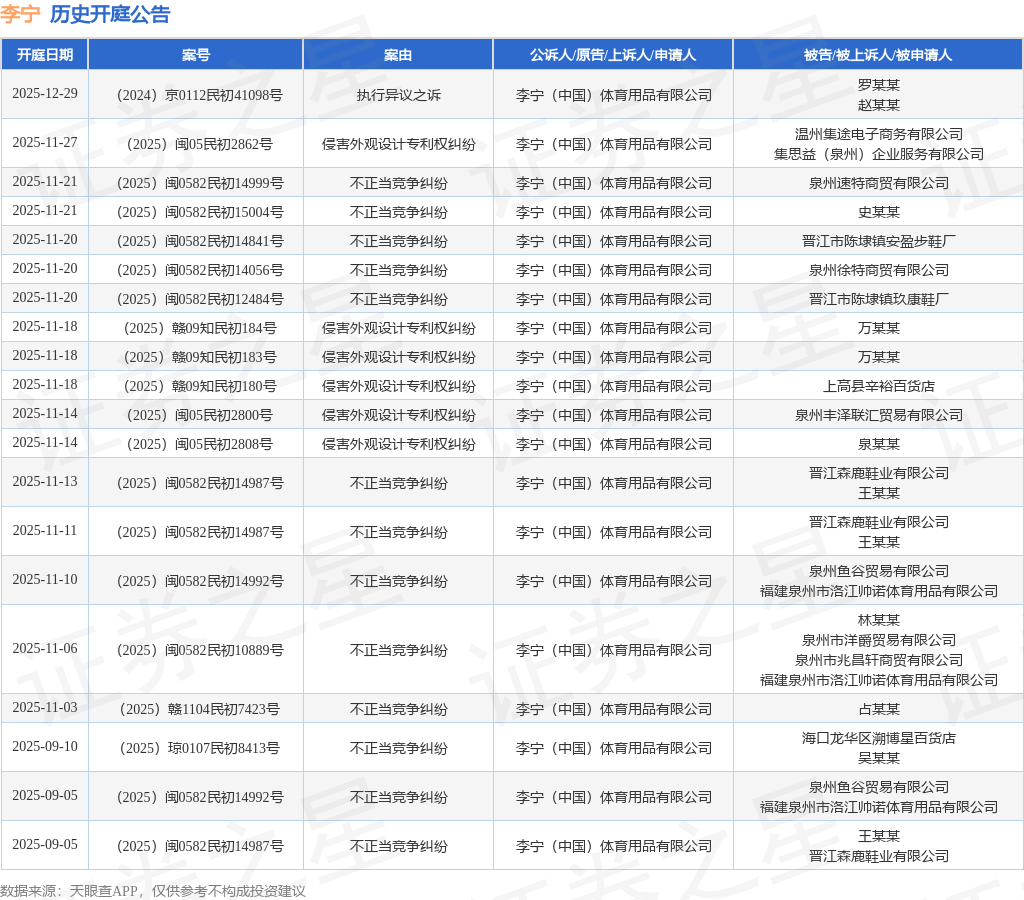This screenshot has height=900, width=1024.
Task: Select date cell 2025-12-29
Action: point(44,94)
